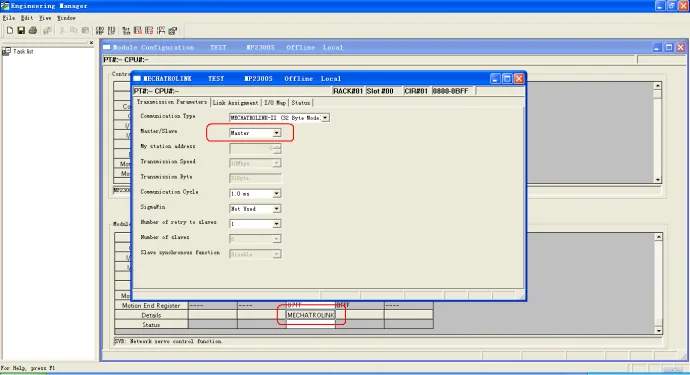Click the second-to-last toolbar icon

(x=161, y=30)
